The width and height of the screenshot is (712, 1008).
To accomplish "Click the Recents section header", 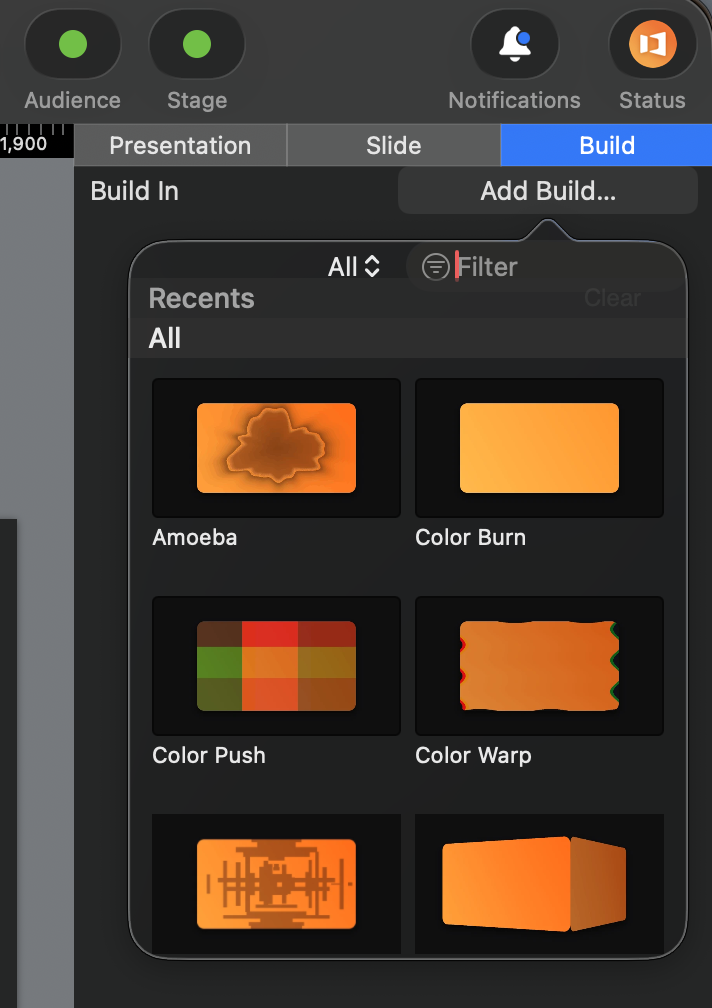I will (201, 298).
